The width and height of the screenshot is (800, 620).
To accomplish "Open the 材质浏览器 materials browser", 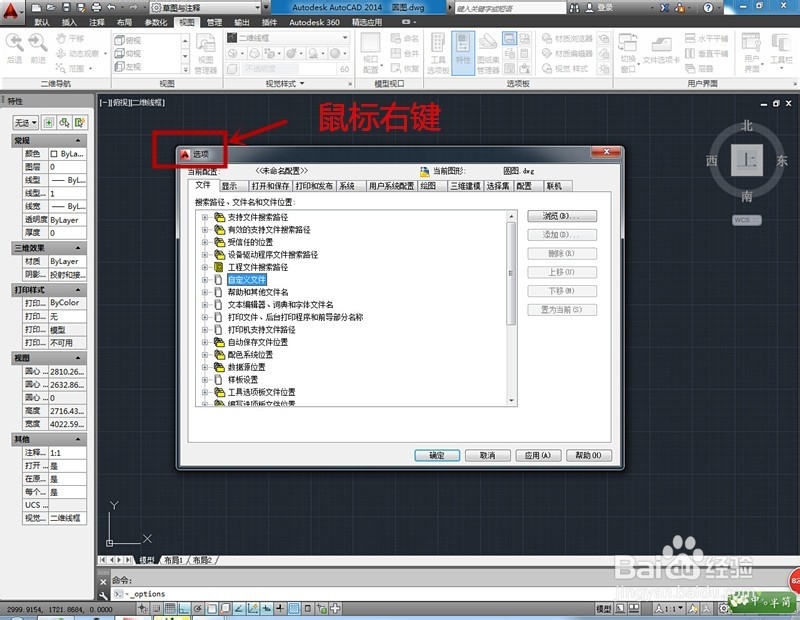I will click(x=566, y=39).
